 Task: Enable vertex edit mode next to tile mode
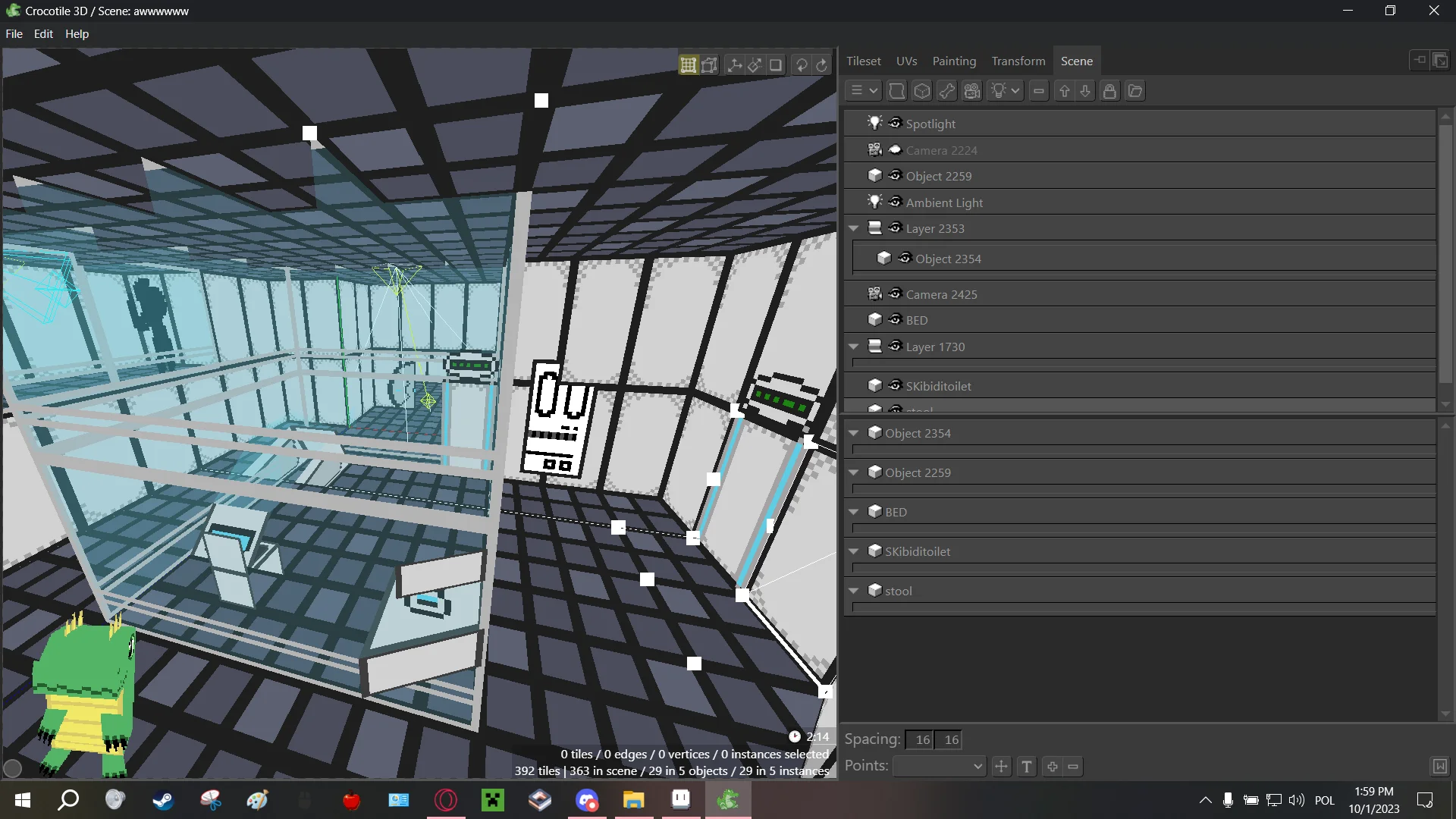pos(709,65)
